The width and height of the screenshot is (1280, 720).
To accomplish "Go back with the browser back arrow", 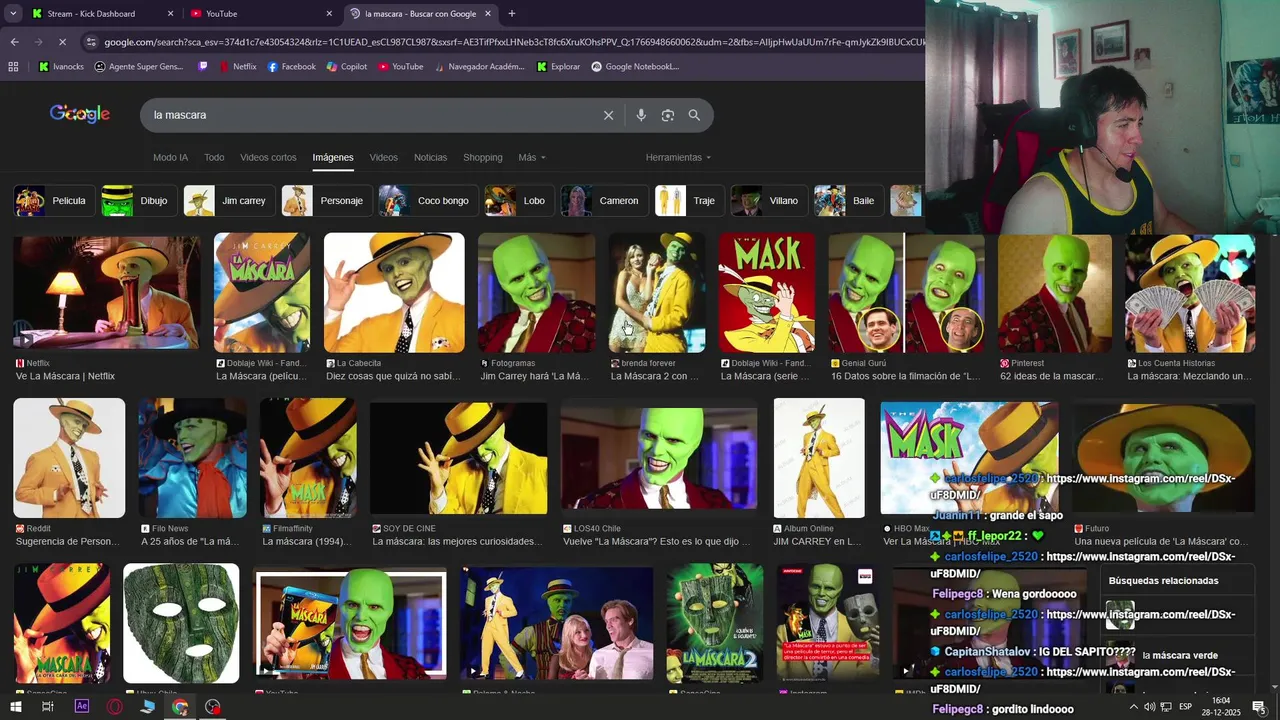I will click(x=14, y=42).
